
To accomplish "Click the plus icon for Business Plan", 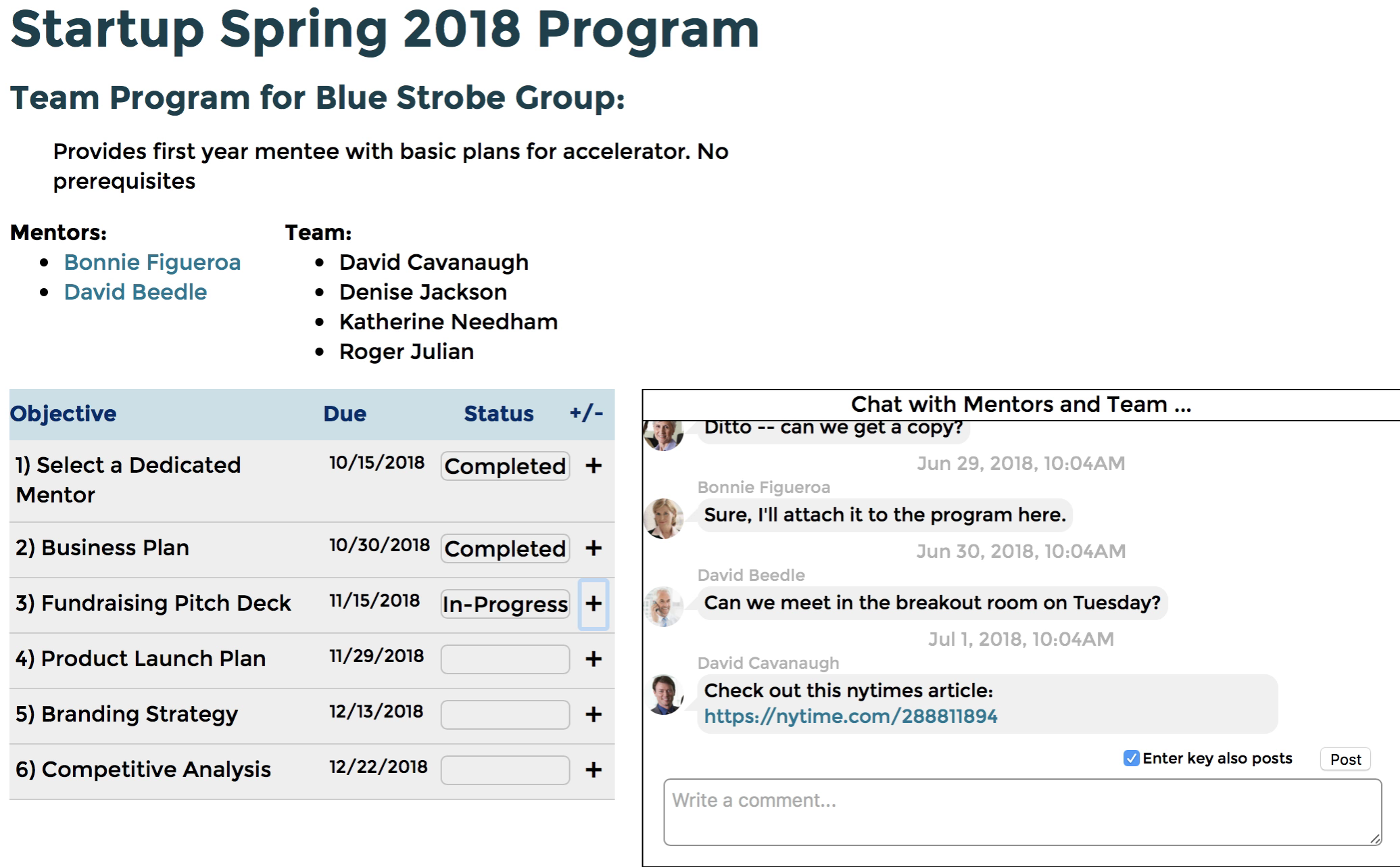I will (x=594, y=548).
